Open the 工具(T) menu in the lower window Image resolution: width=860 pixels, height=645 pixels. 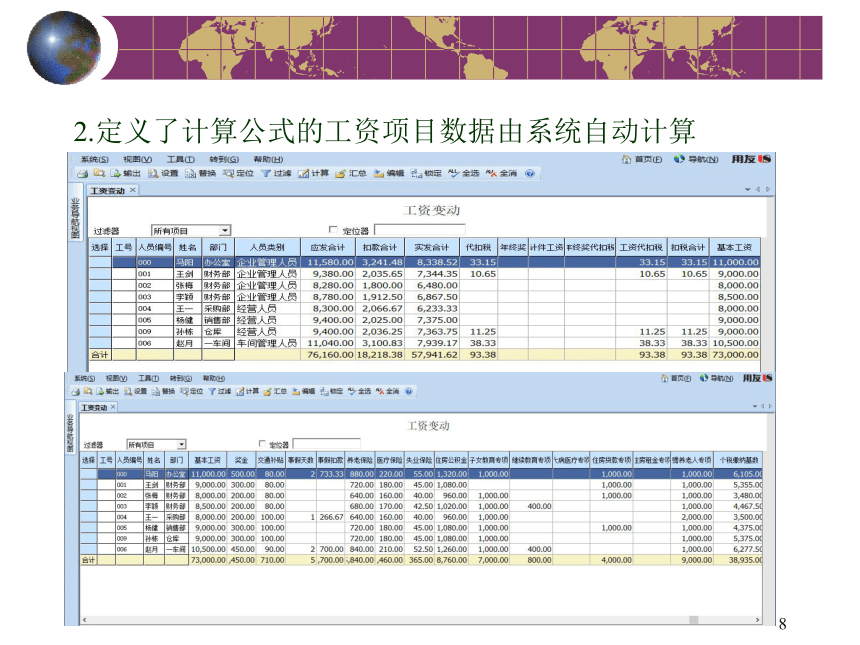(x=148, y=378)
